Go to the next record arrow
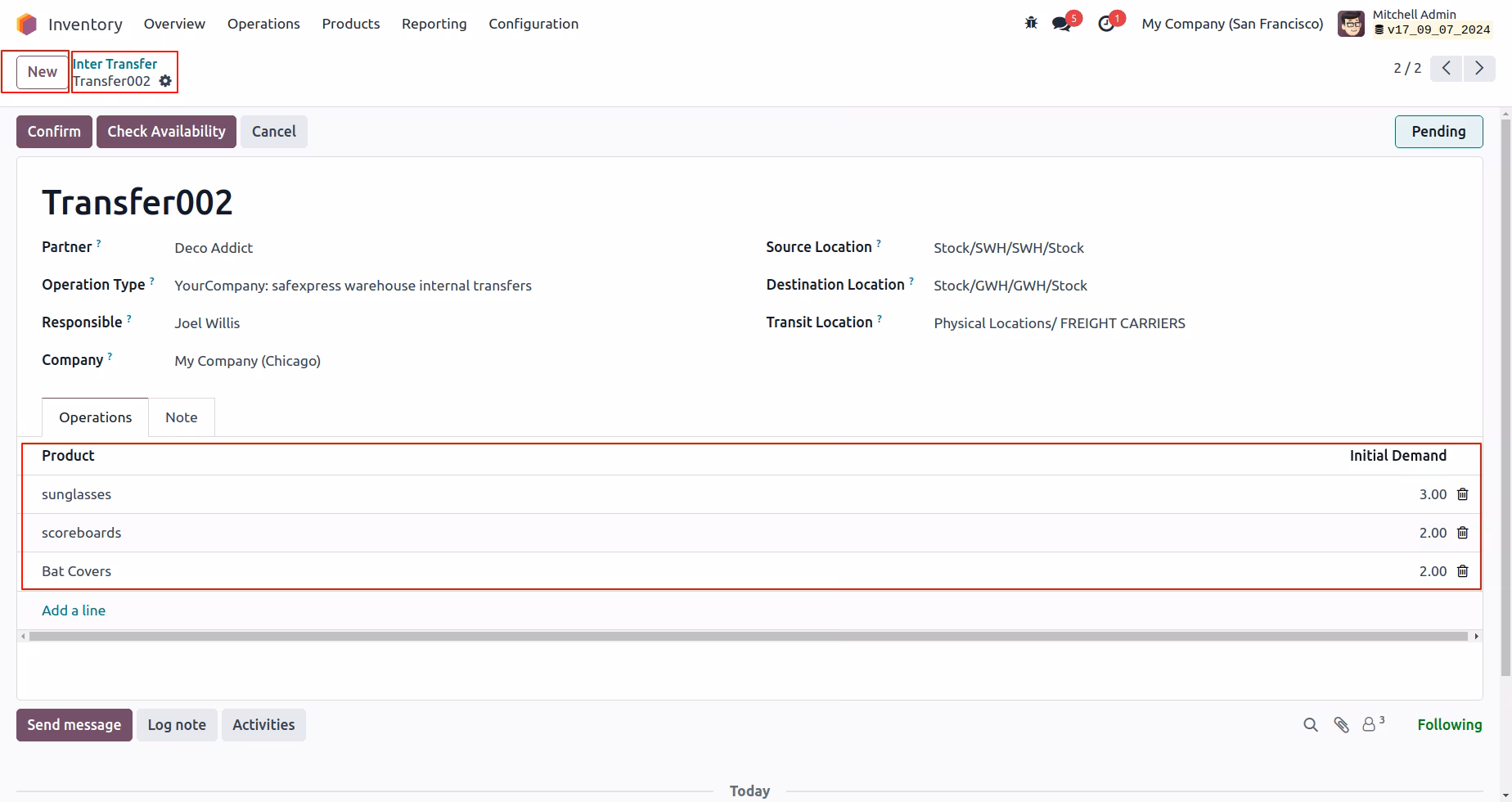 (1479, 68)
